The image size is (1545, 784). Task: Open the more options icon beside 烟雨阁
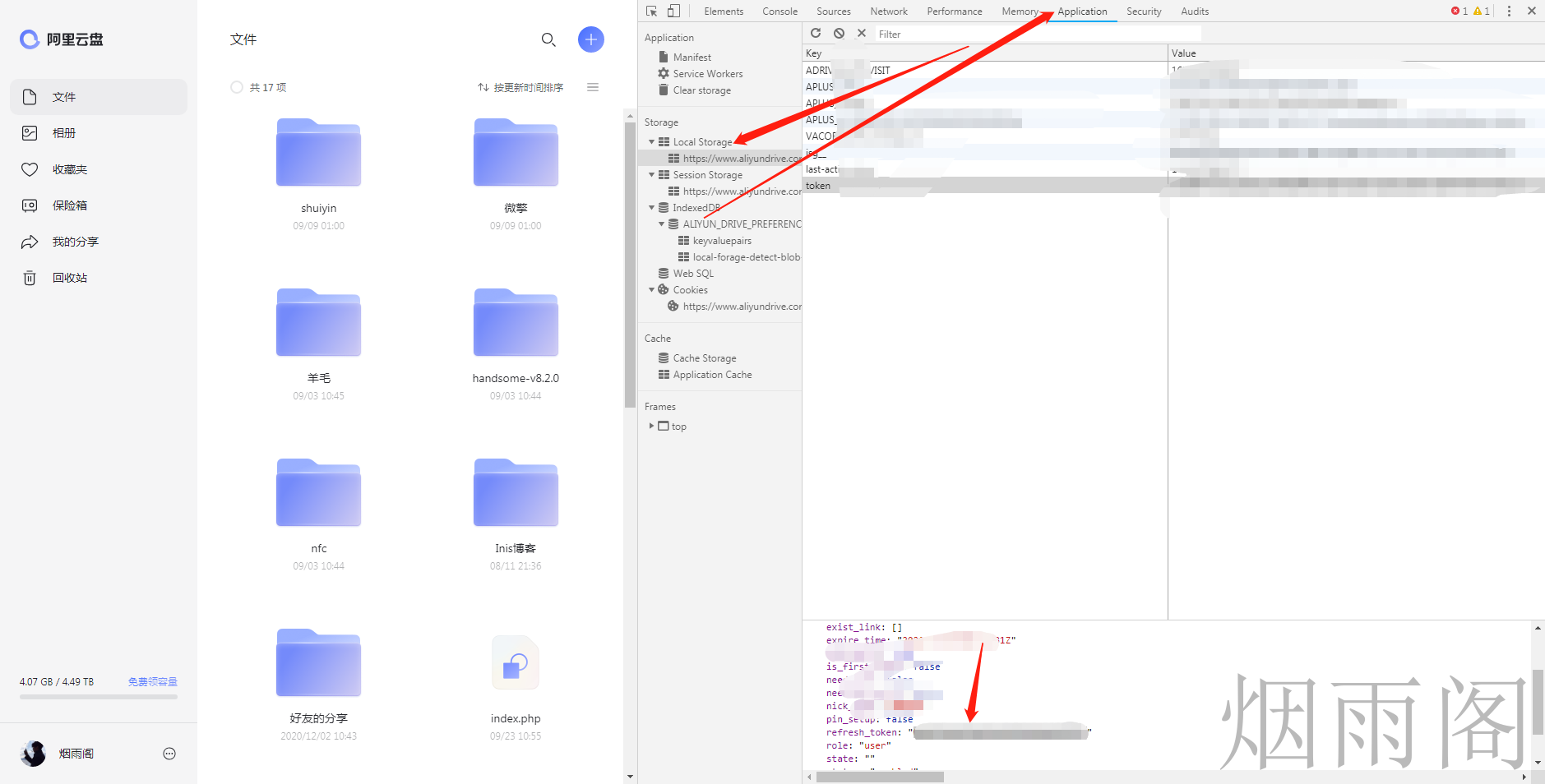point(169,754)
